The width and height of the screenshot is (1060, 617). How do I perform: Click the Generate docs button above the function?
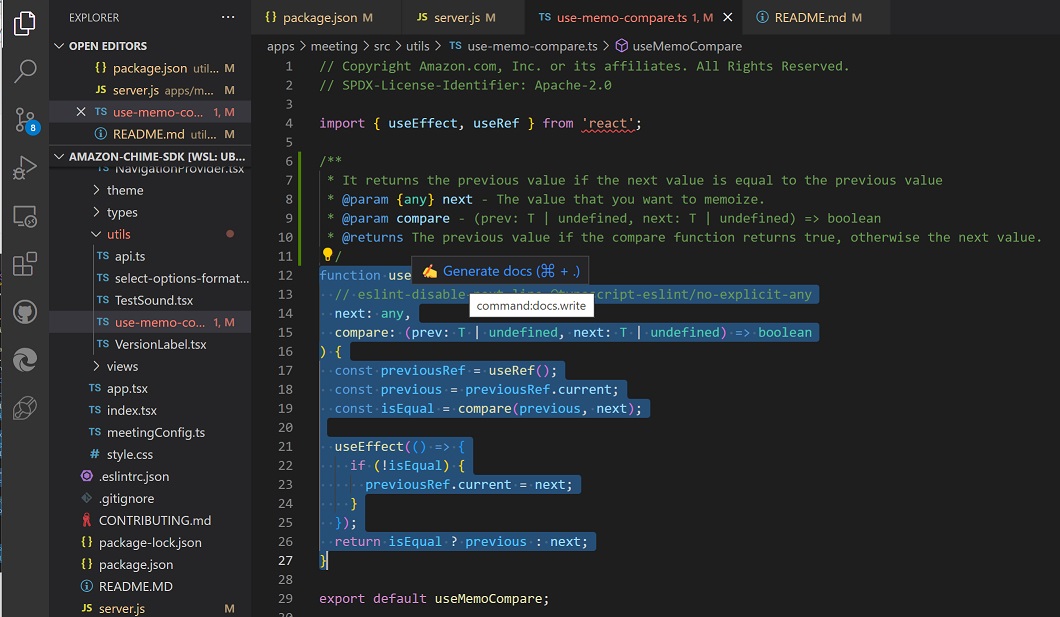click(x=500, y=270)
